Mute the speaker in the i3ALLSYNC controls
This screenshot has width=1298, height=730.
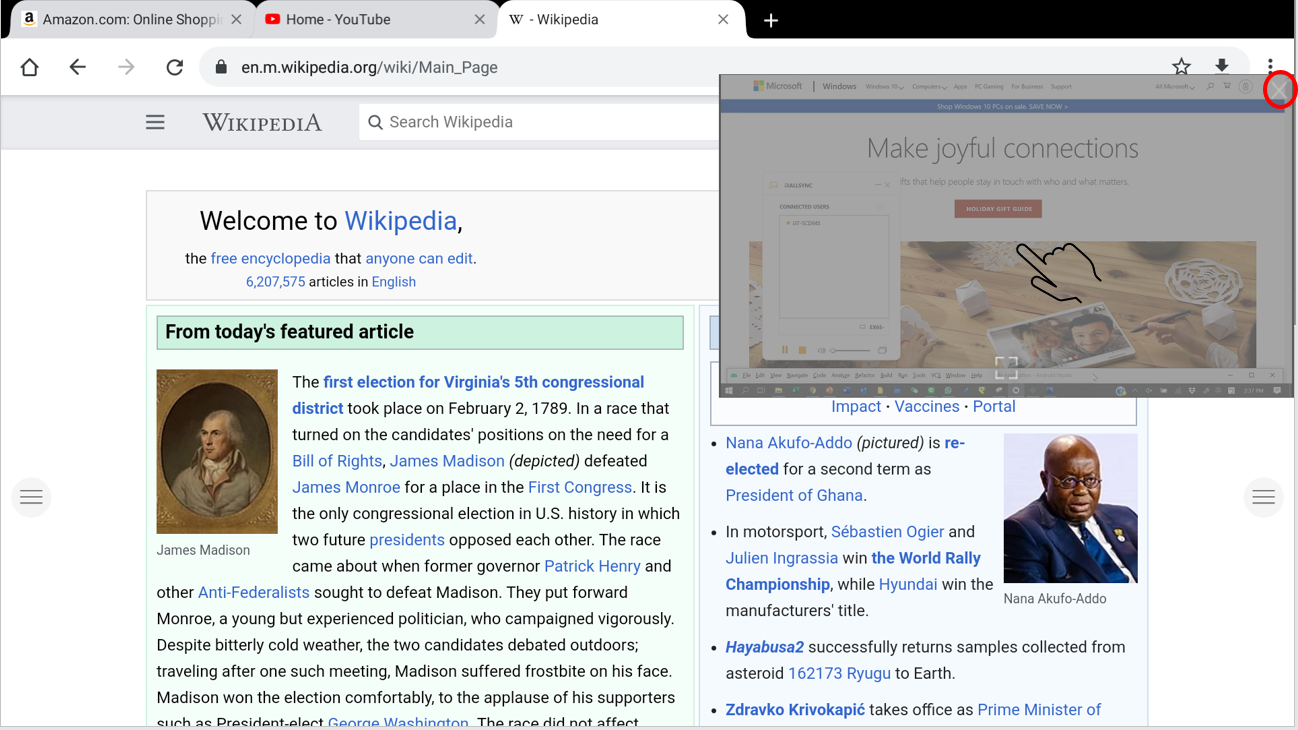click(821, 350)
